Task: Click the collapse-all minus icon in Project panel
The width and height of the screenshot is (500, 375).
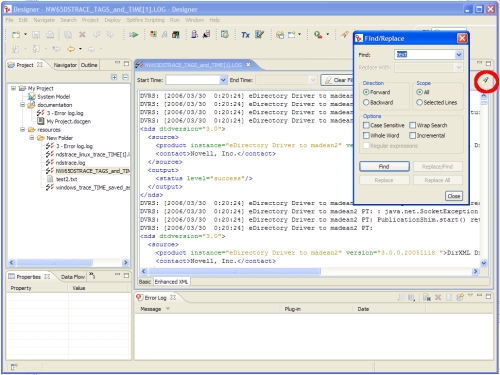Action: [x=125, y=77]
